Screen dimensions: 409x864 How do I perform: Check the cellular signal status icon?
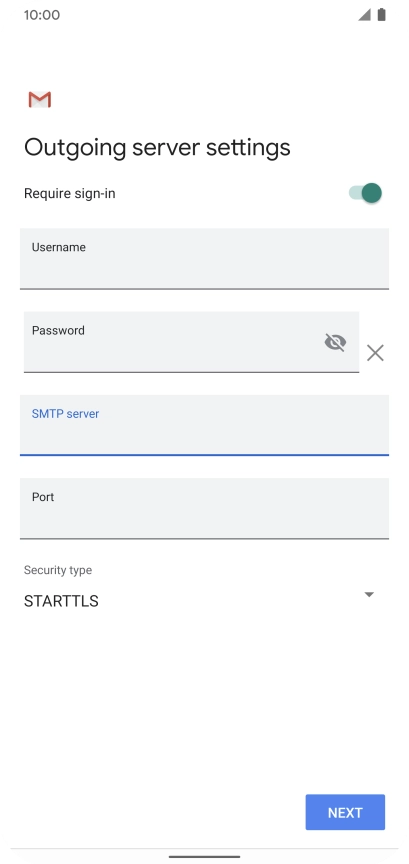point(364,15)
